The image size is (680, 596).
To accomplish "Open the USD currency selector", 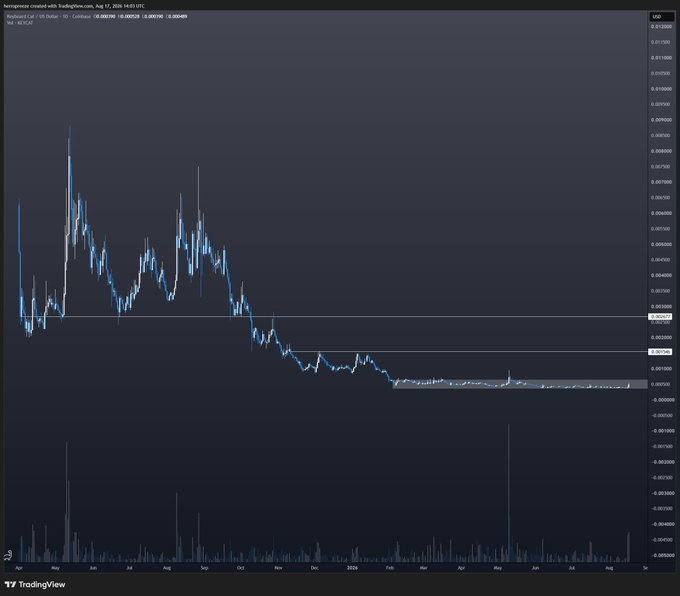I will tap(660, 16).
